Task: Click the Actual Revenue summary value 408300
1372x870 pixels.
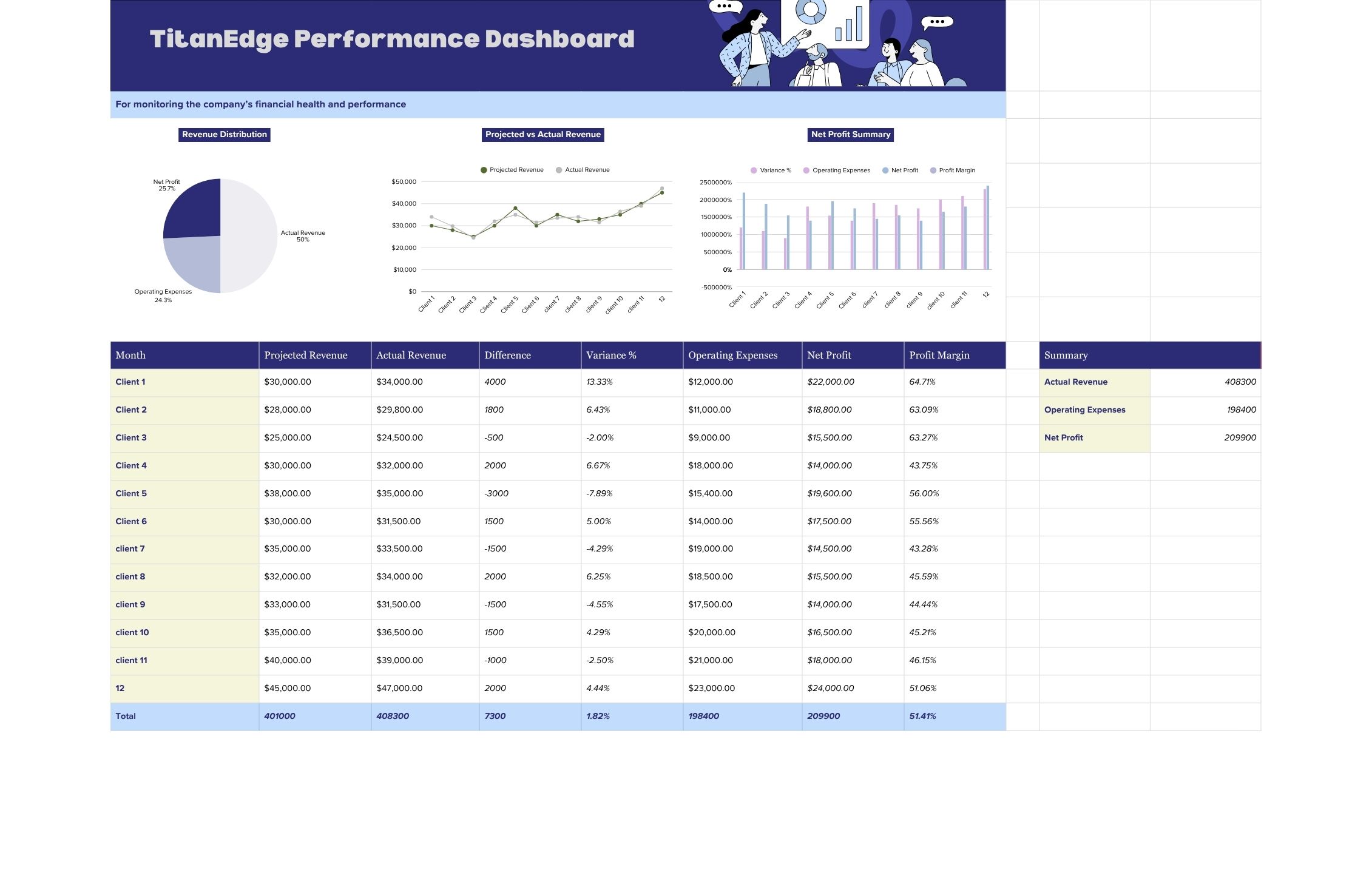Action: tap(1241, 382)
